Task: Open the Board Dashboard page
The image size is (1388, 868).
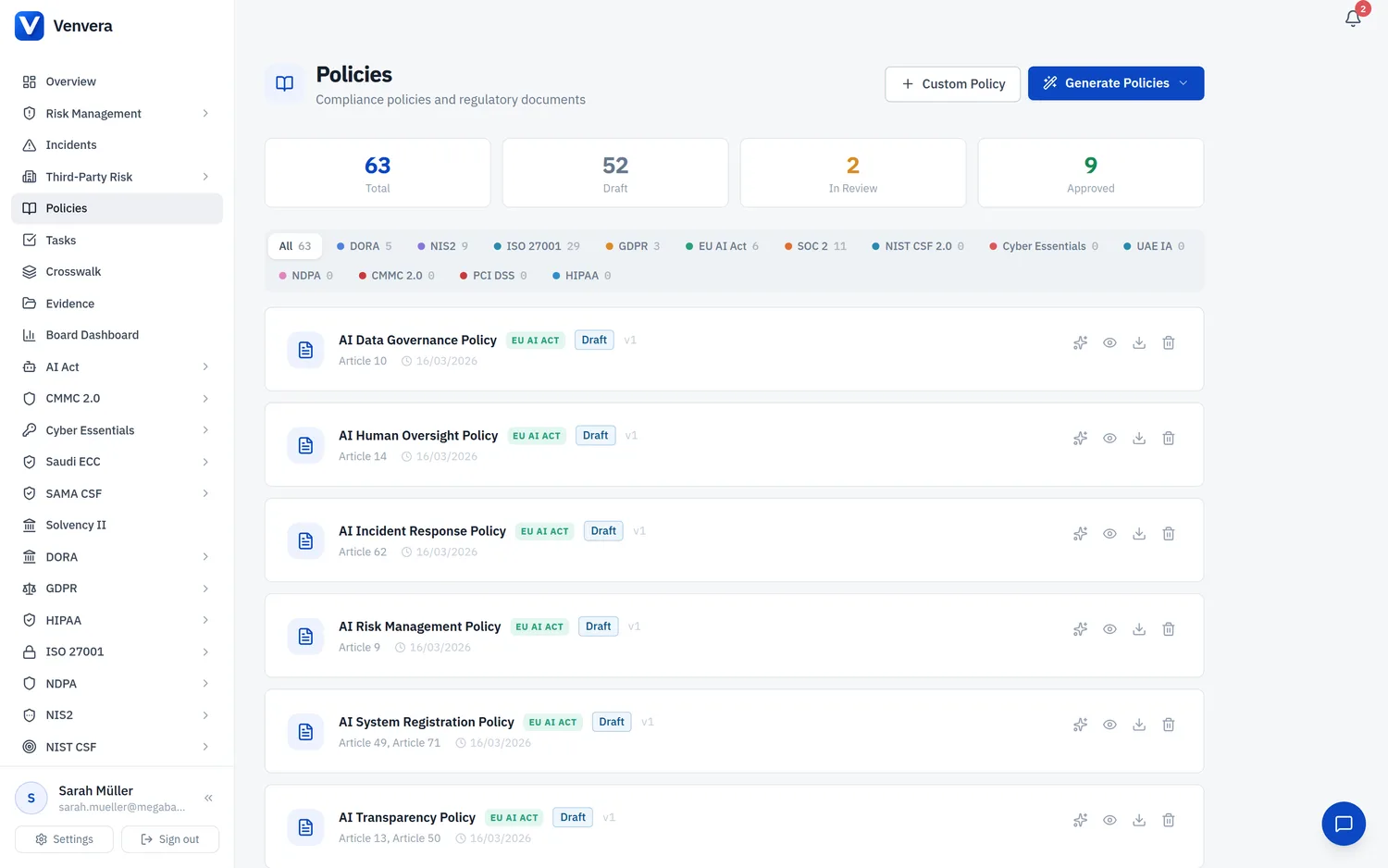Action: pos(117,335)
